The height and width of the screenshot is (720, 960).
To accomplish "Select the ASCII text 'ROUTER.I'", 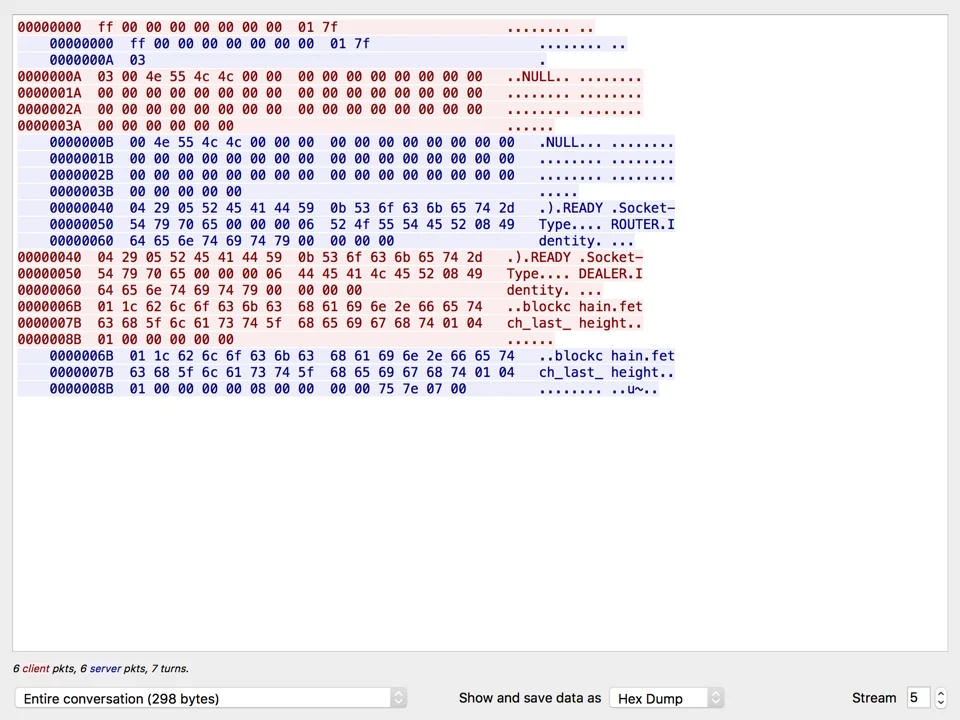I will click(643, 225).
